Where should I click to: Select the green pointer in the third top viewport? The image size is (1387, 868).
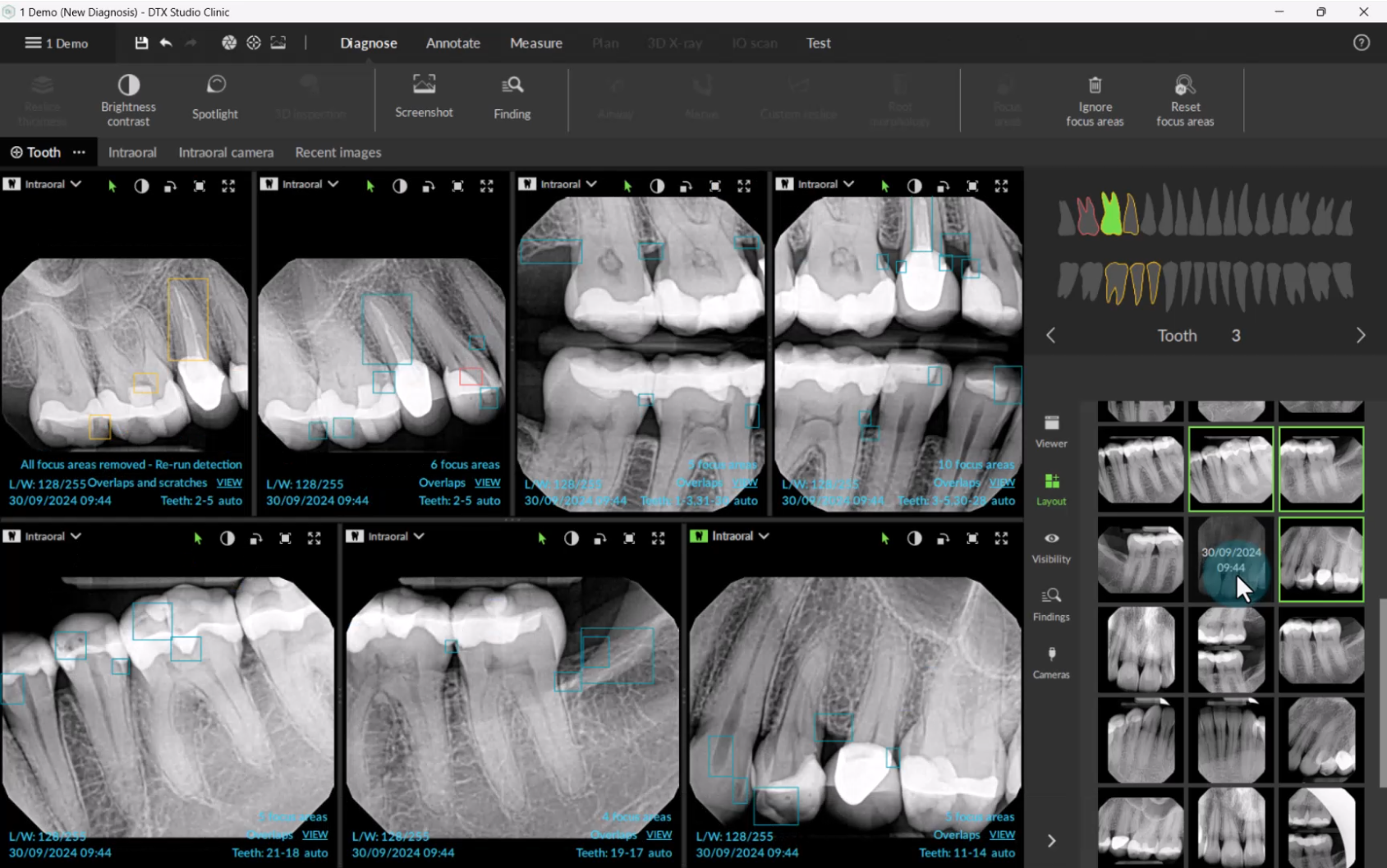pos(628,186)
